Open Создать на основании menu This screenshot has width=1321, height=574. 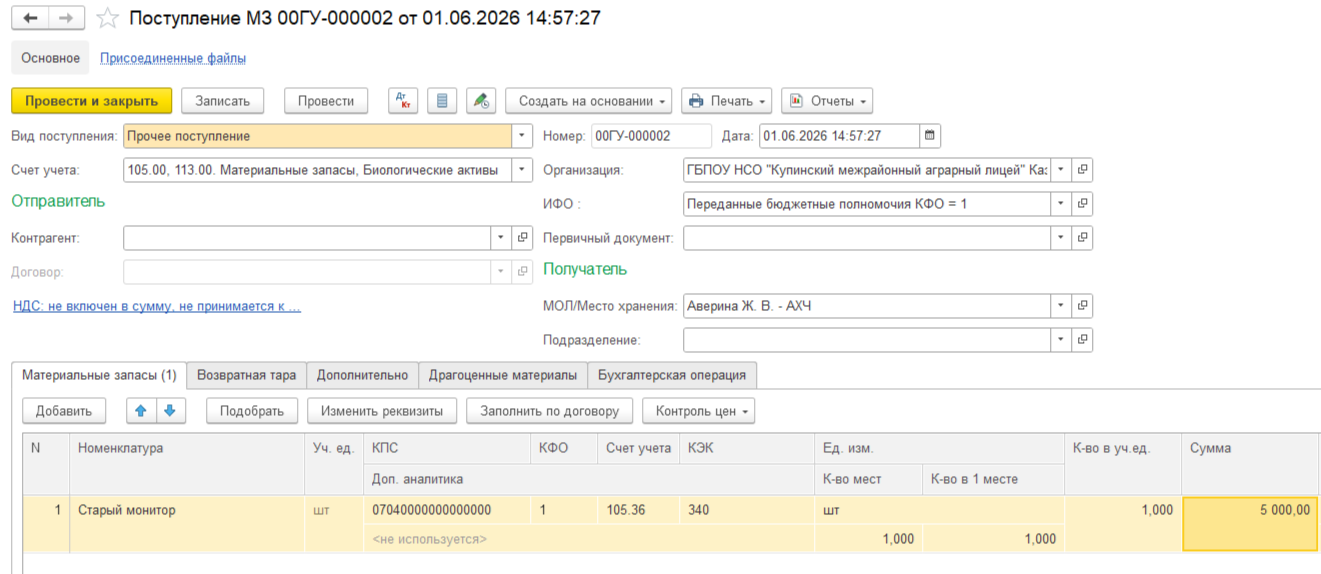tap(589, 101)
